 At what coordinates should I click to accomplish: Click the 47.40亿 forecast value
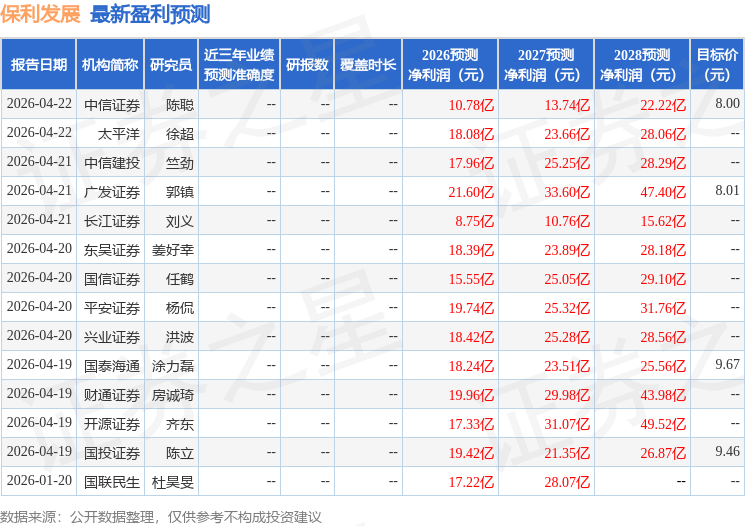[663, 192]
